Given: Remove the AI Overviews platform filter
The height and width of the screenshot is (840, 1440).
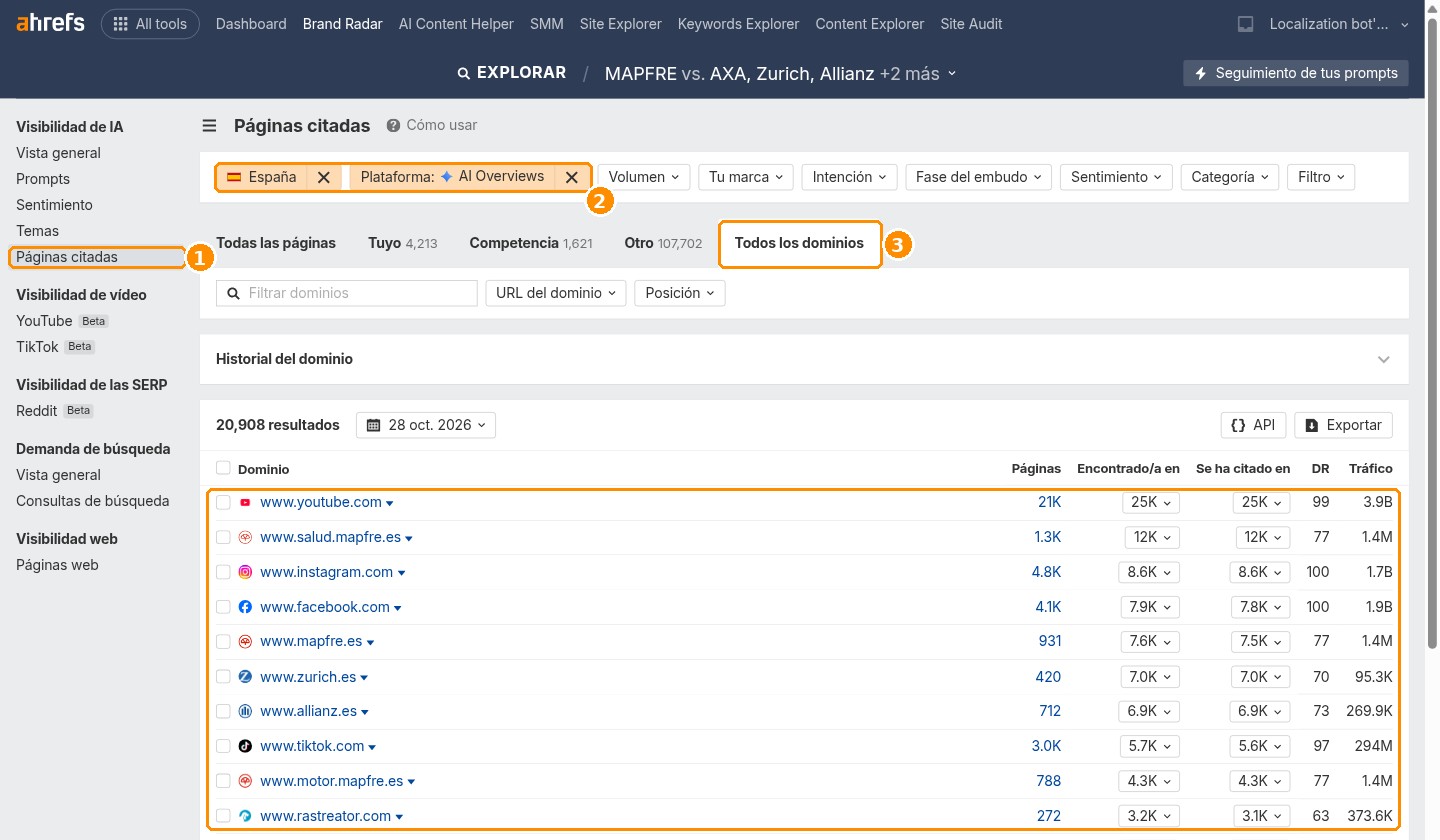Looking at the screenshot, I should [571, 177].
